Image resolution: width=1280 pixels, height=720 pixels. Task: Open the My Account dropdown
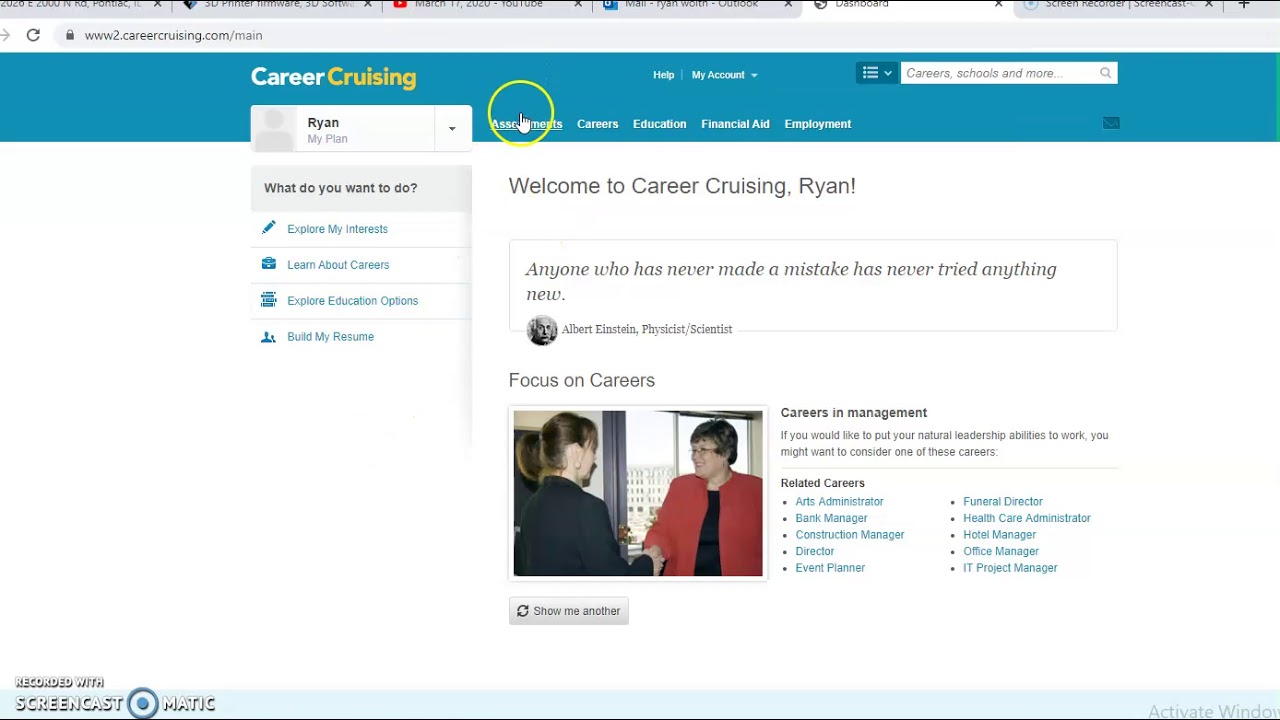724,75
